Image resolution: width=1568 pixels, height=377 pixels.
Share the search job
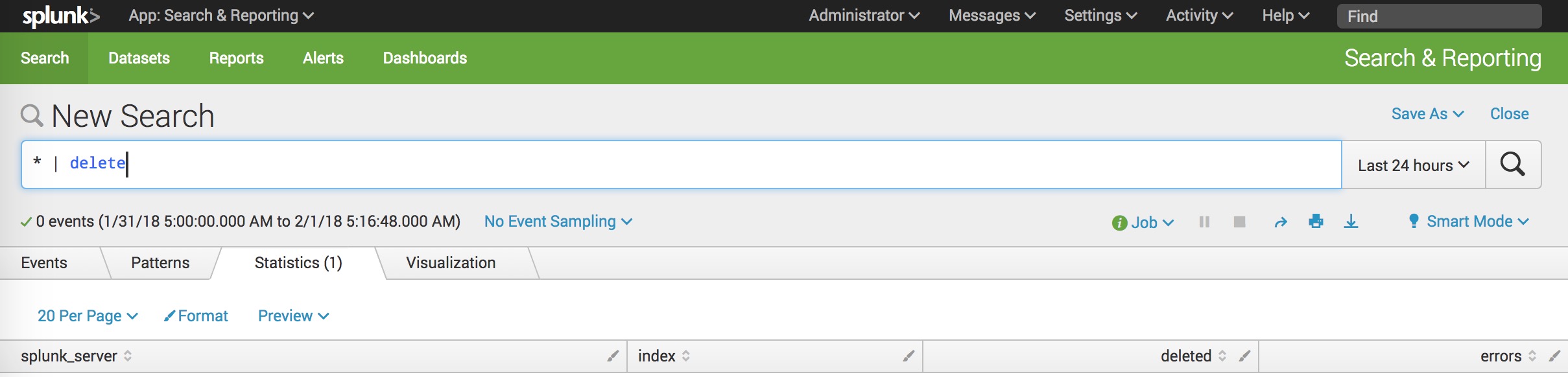(x=1280, y=222)
